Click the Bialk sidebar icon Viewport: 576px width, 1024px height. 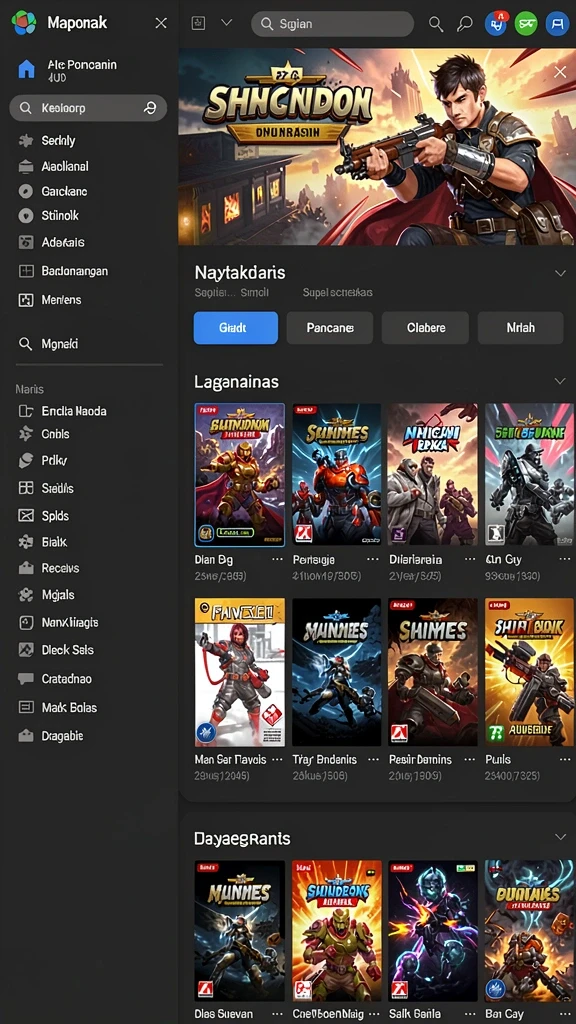click(x=25, y=541)
